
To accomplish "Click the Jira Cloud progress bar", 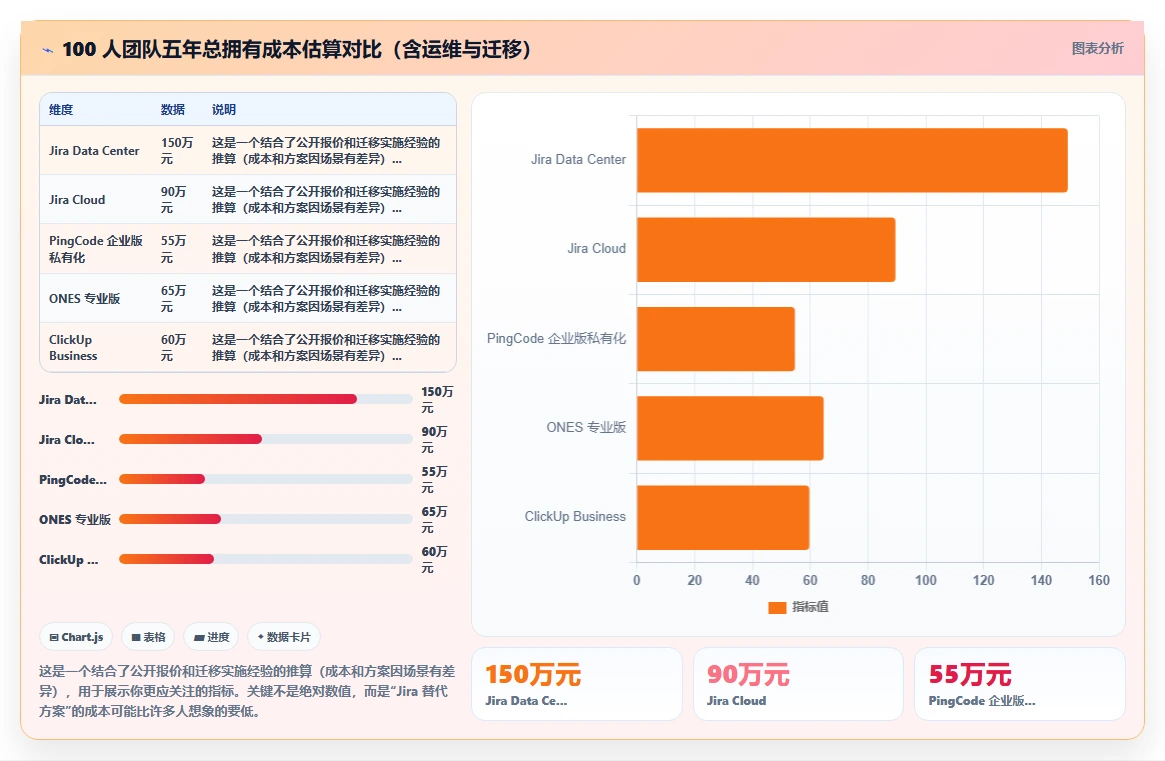I will pyautogui.click(x=265, y=439).
